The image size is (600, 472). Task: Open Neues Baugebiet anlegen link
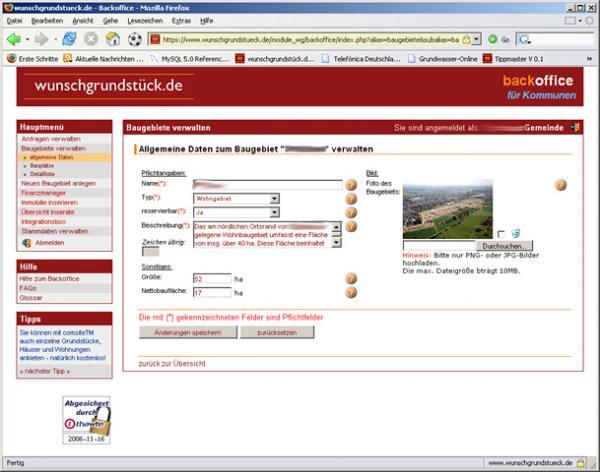58,183
